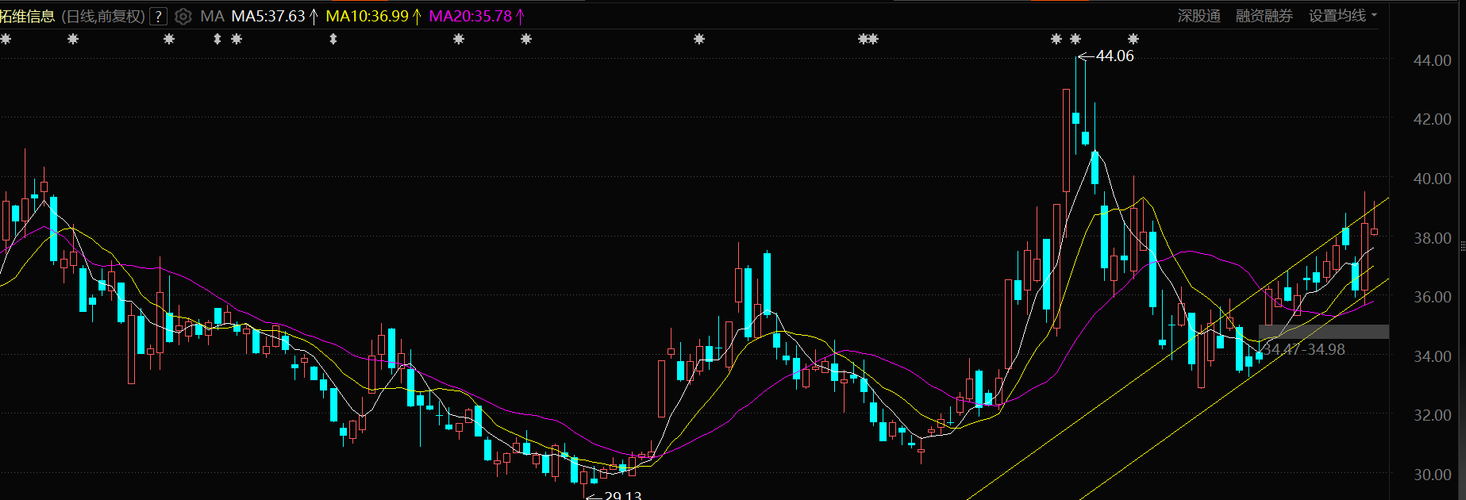
Task: Click the MA indicator label
Action: [x=212, y=16]
